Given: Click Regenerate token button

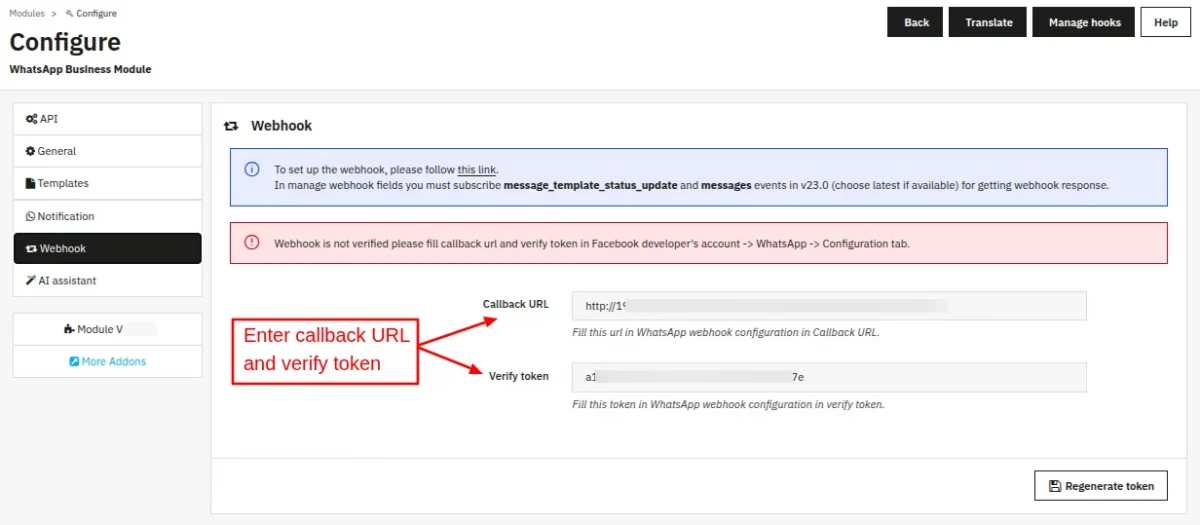Looking at the screenshot, I should pos(1100,486).
